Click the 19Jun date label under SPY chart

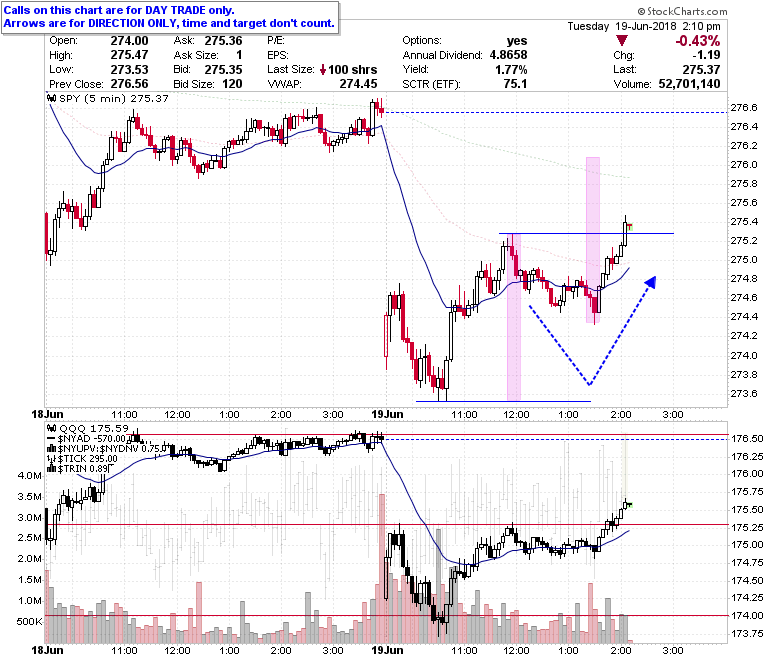(x=388, y=414)
